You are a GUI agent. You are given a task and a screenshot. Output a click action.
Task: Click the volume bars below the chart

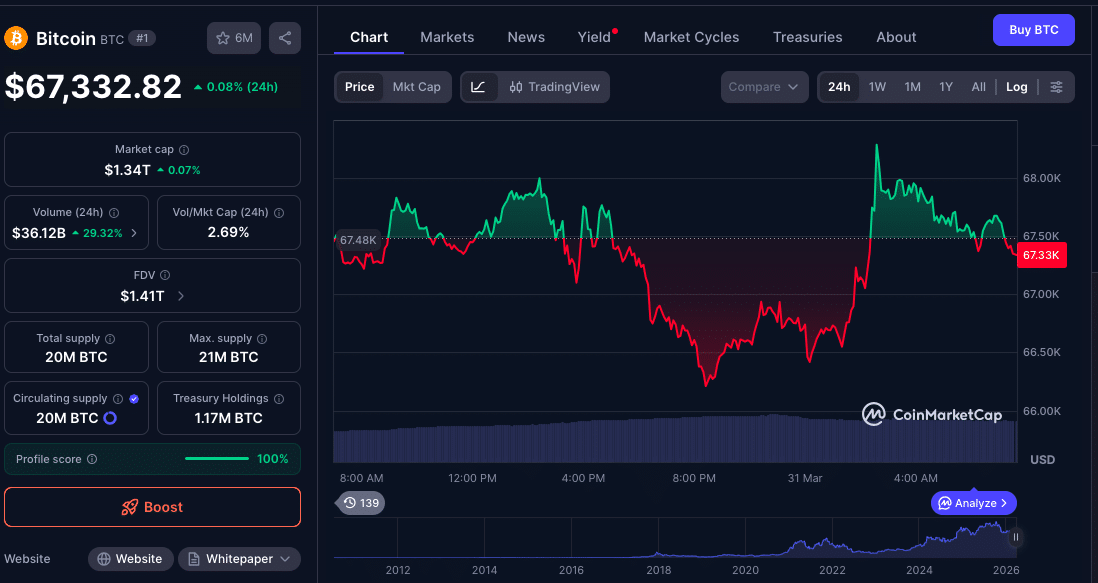pos(675,438)
